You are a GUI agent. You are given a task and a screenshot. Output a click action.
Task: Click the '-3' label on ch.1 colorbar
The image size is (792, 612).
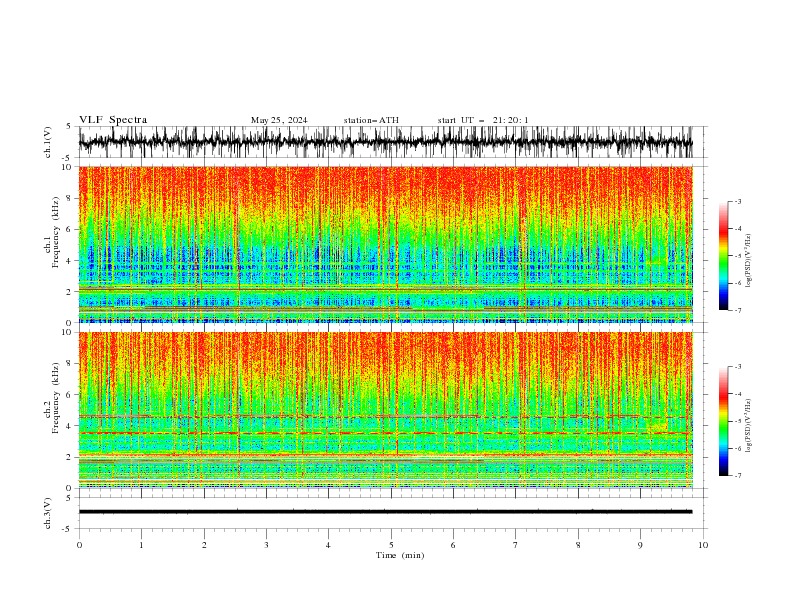click(737, 201)
